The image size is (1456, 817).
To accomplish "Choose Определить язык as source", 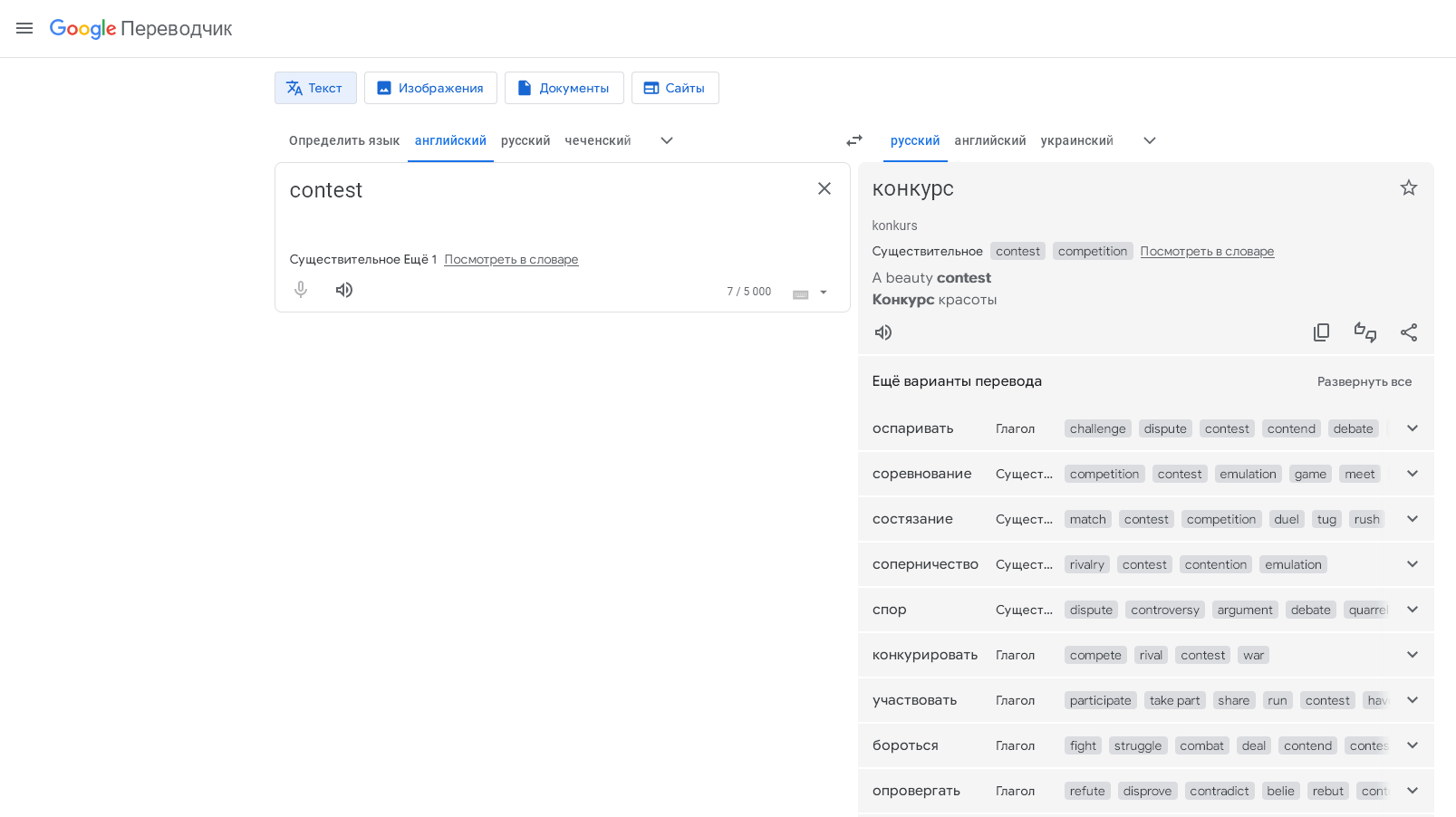I will 344,140.
